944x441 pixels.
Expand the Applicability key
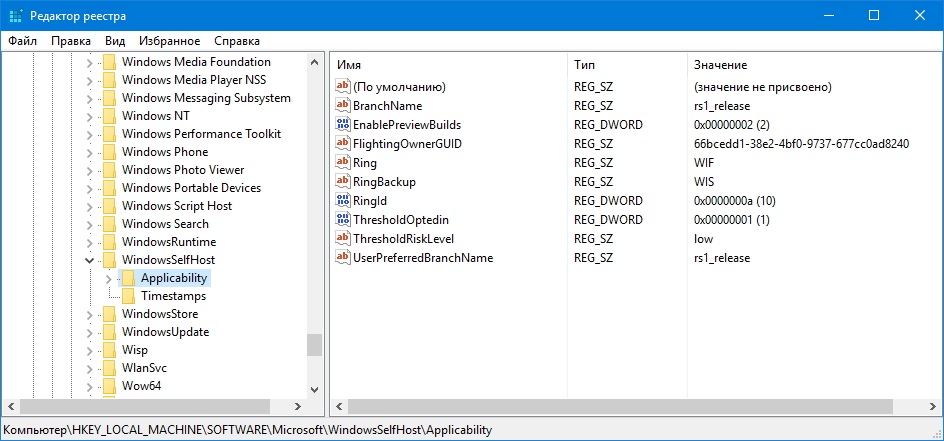[x=109, y=278]
